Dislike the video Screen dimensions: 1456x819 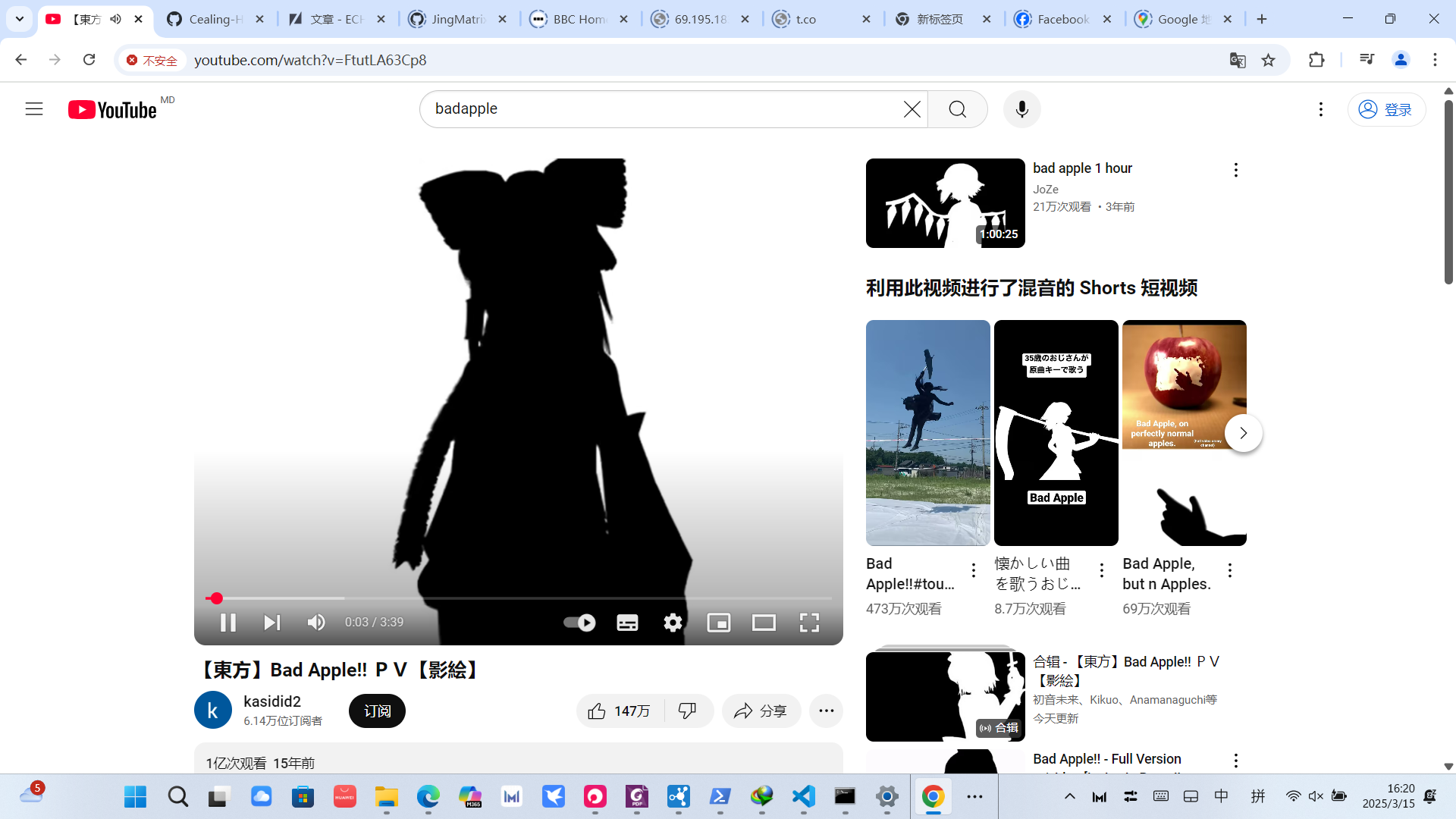coord(689,711)
